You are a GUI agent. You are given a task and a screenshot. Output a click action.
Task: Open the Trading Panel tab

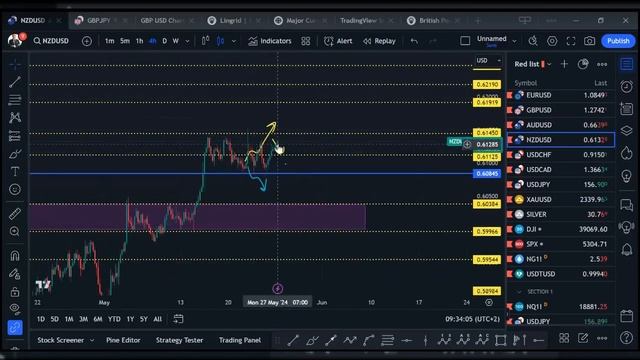[240, 340]
